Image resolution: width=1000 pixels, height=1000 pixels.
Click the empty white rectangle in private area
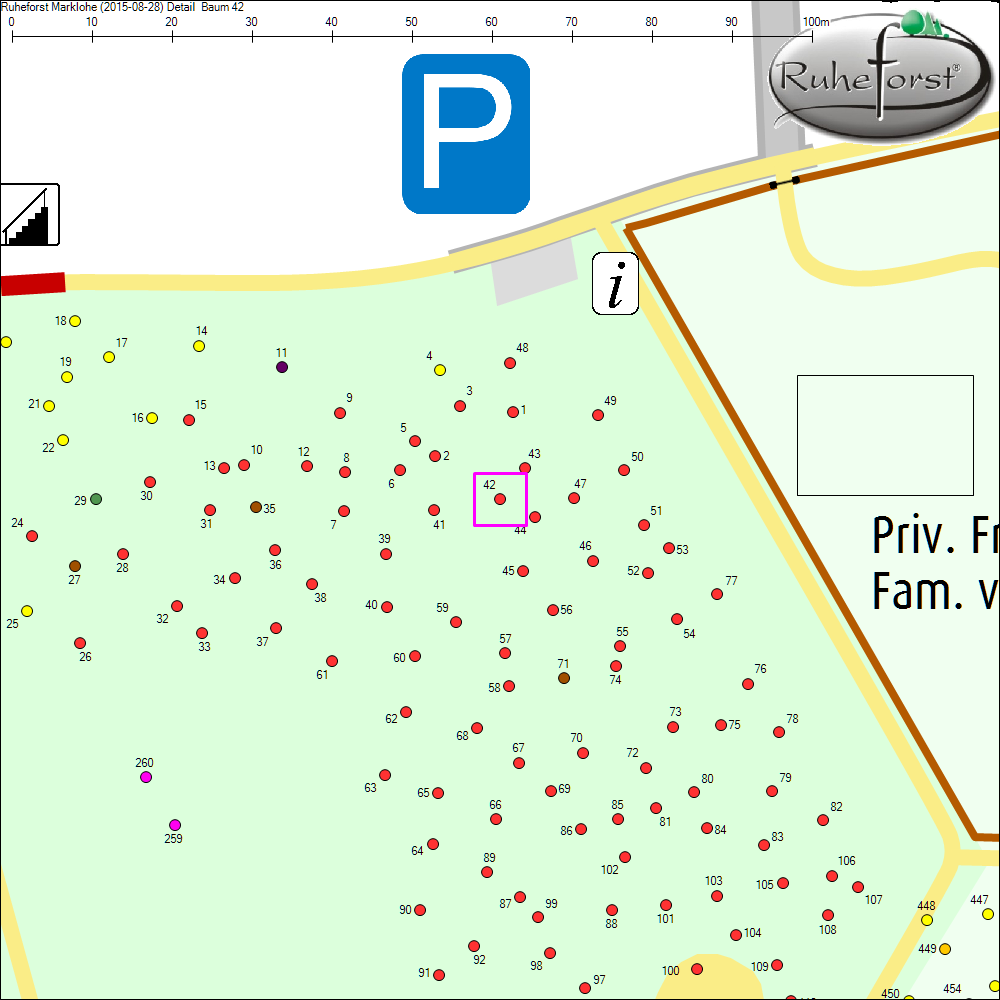coord(885,436)
